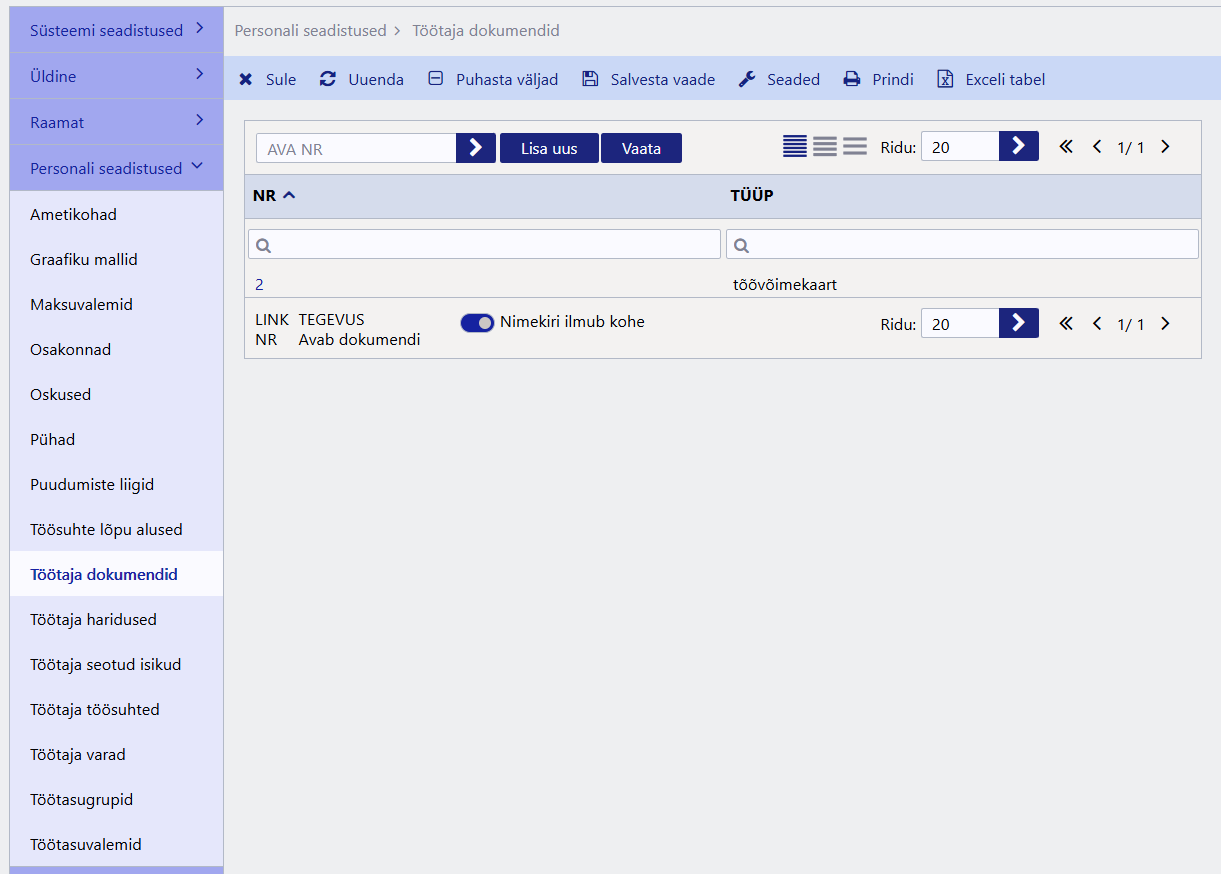Screen dimensions: 1221x874
Task: Click the Vaata button
Action: [641, 148]
